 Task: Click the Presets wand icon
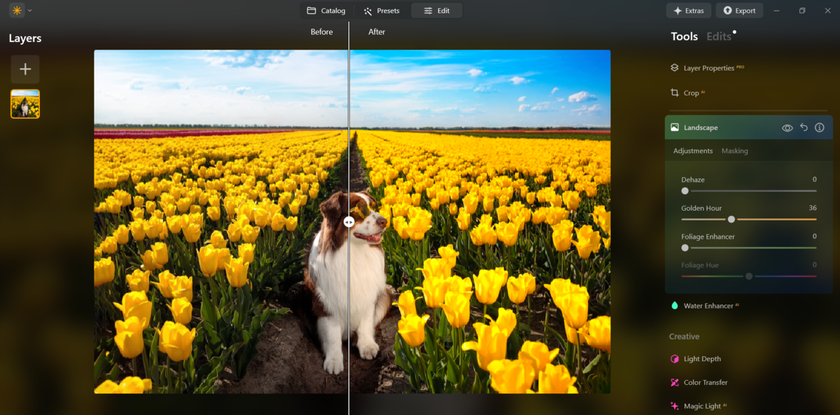coord(368,11)
